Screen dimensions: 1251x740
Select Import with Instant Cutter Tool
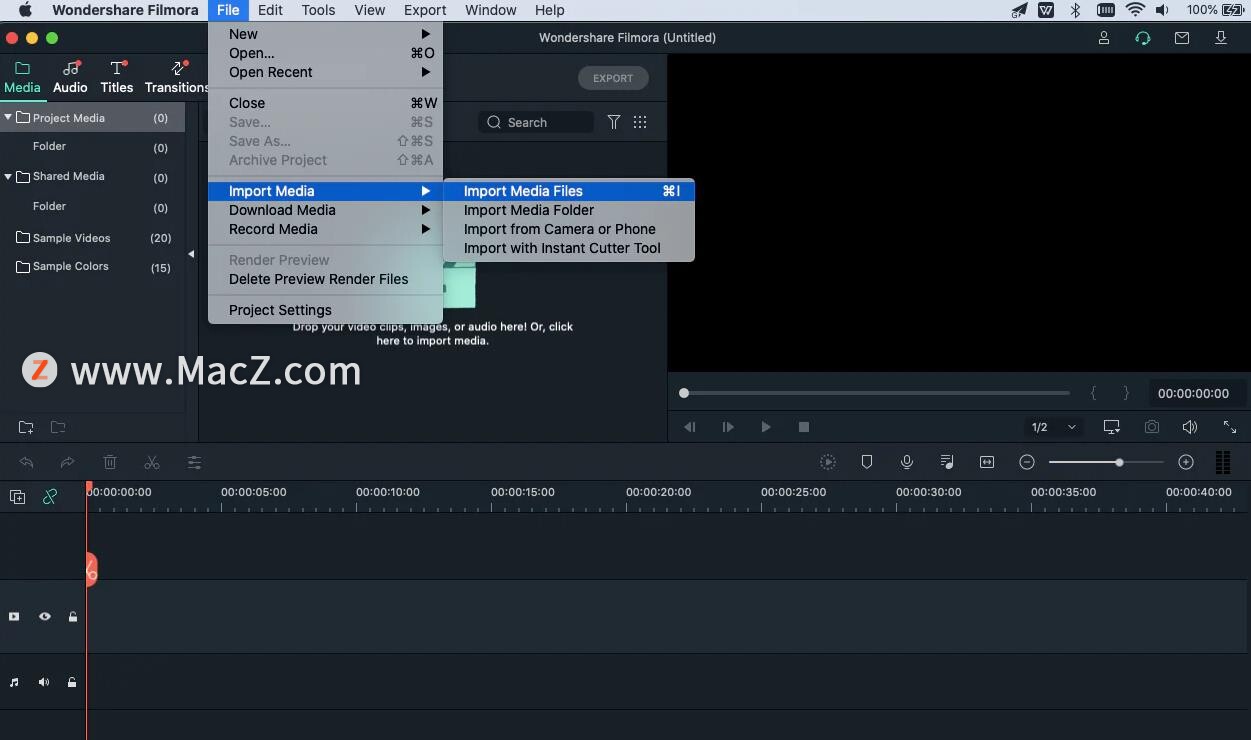[x=568, y=248]
